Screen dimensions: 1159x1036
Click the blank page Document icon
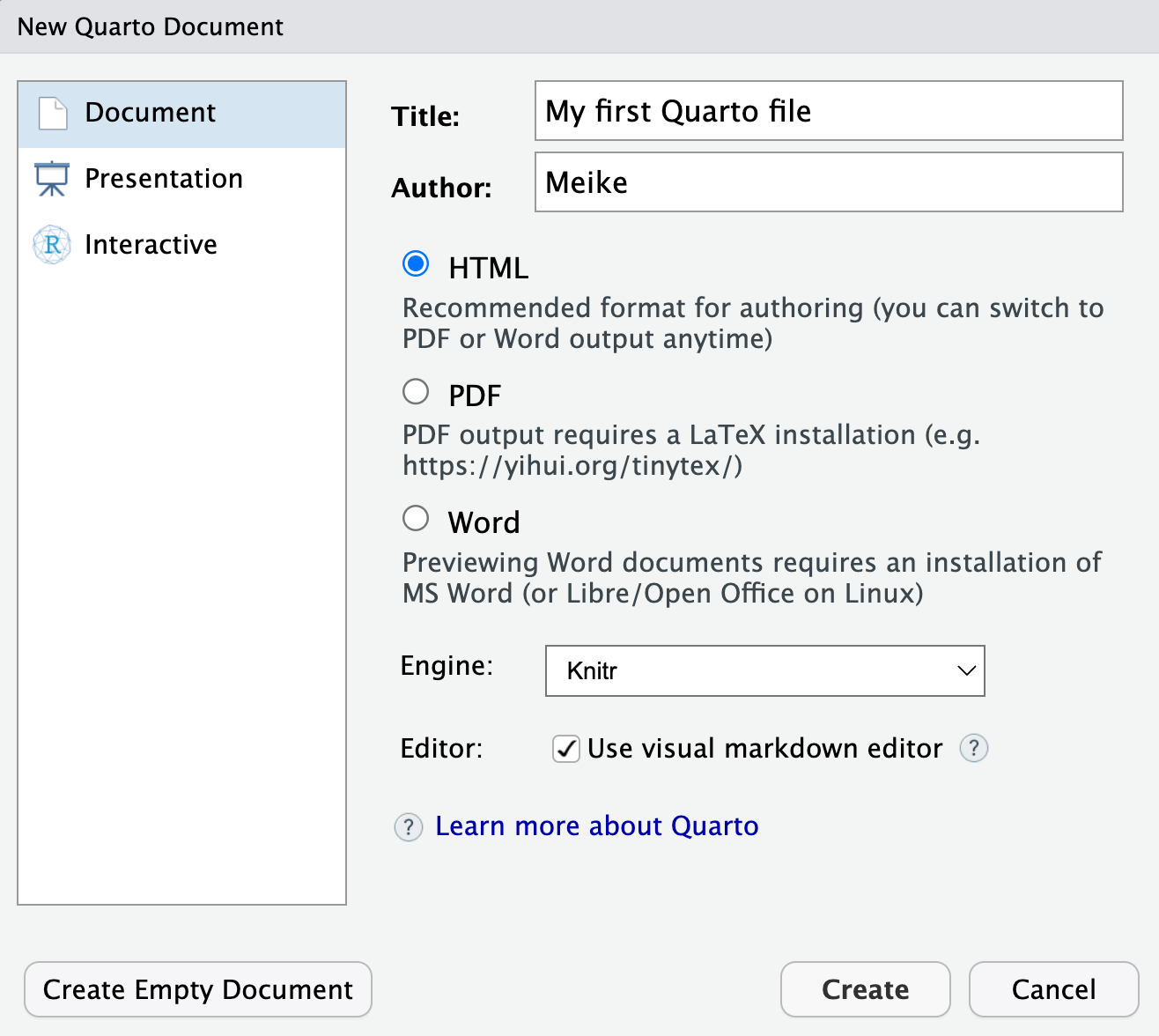(53, 114)
